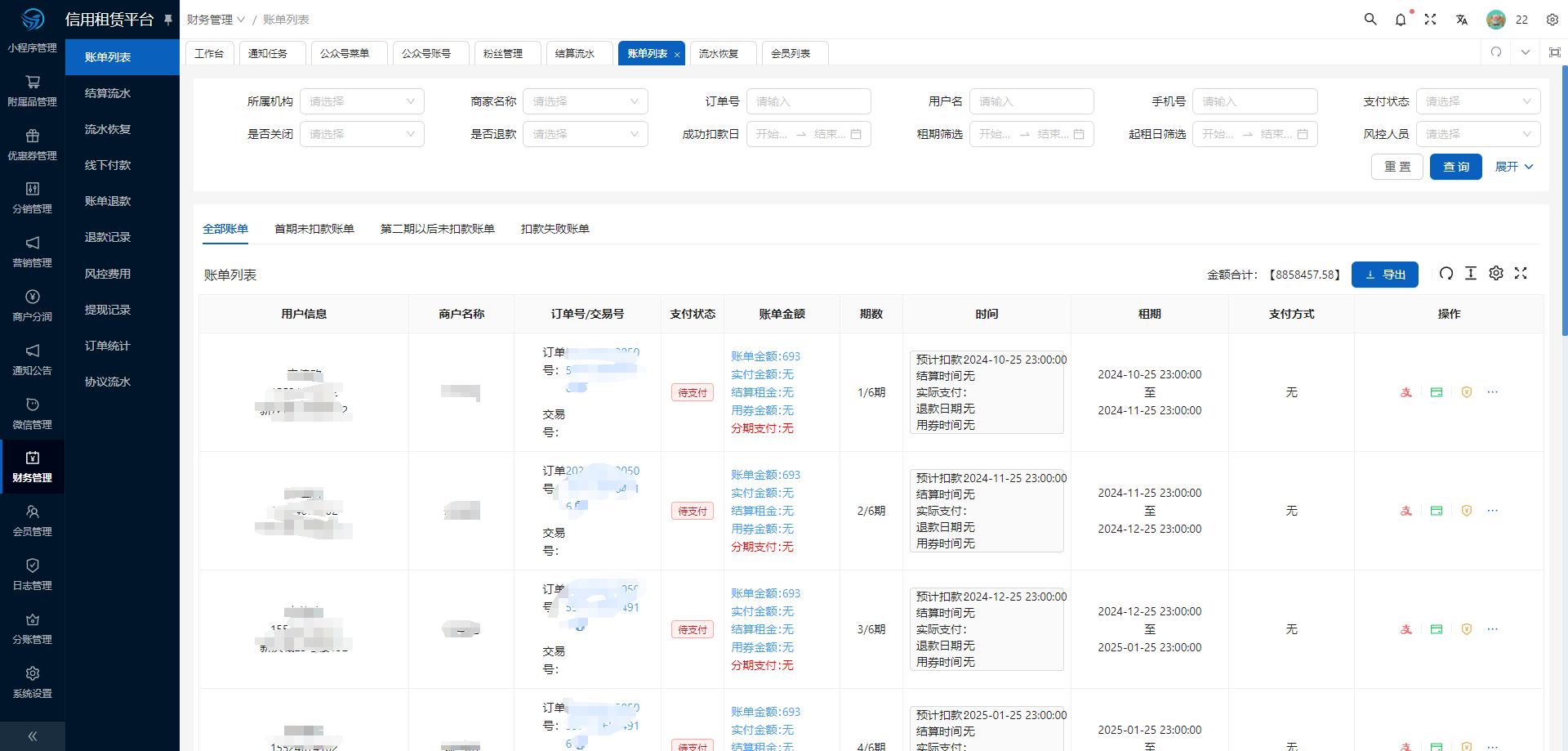Open the 成功扣款日 date range picker
1568x751 pixels.
pos(808,134)
